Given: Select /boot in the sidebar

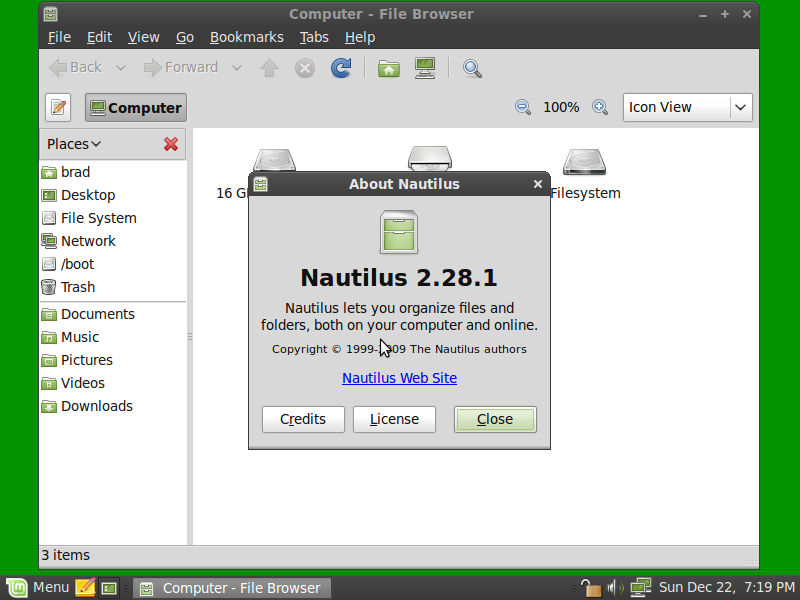Looking at the screenshot, I should coord(113,264).
